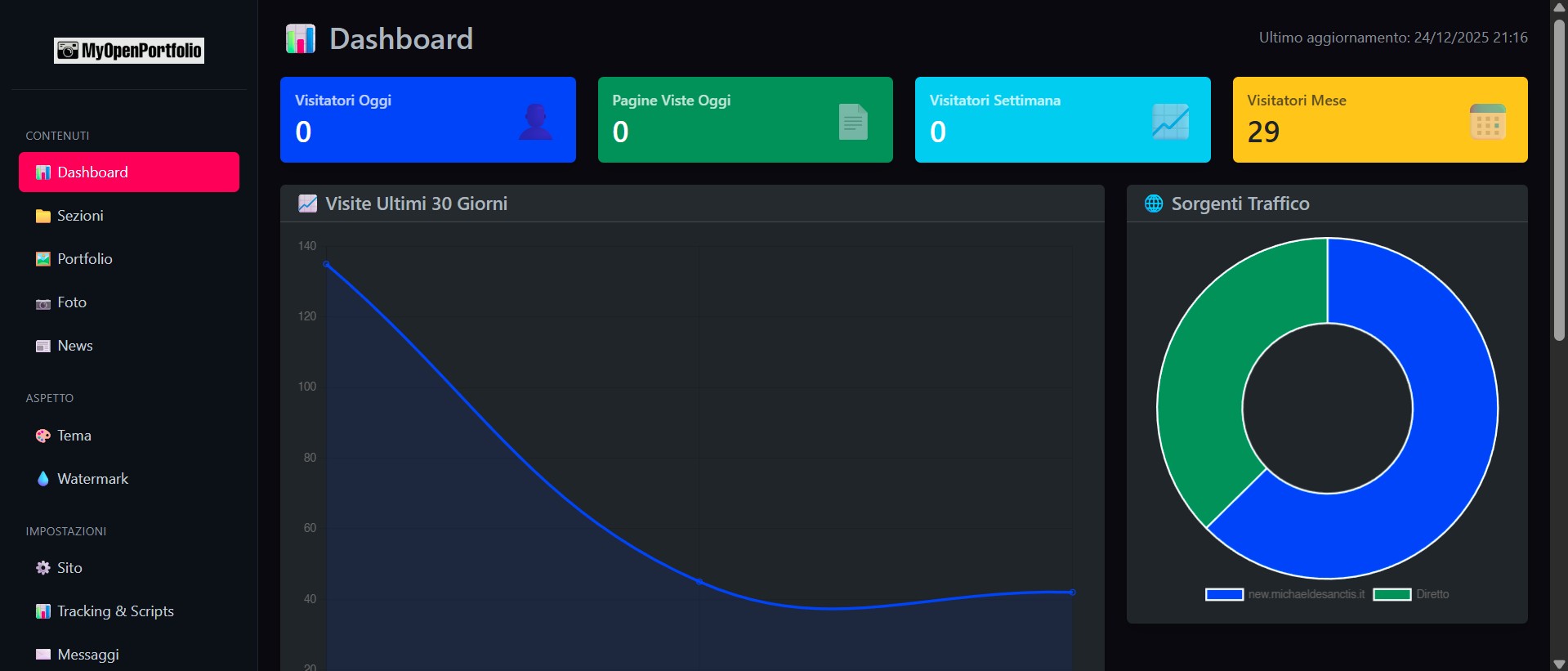Click the bar chart icon beside Dashboard title
Viewport: 1568px width, 671px height.
pyautogui.click(x=301, y=38)
